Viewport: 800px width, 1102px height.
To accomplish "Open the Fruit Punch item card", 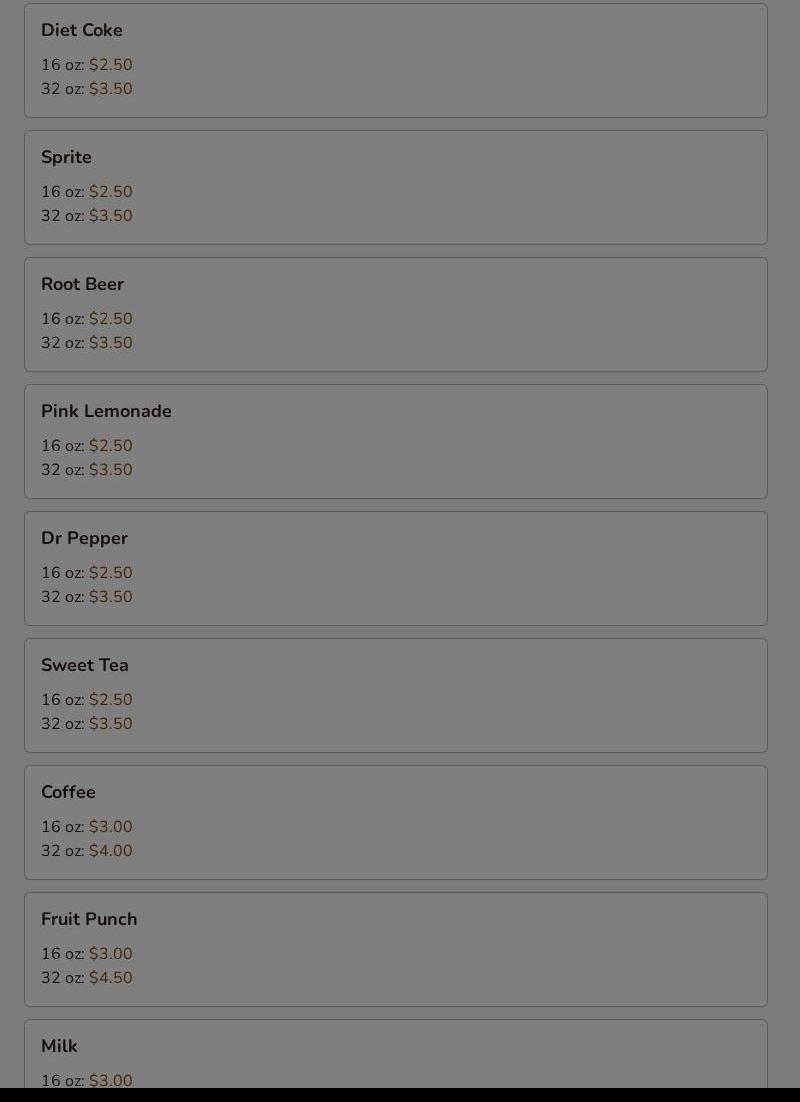I will (x=396, y=949).
